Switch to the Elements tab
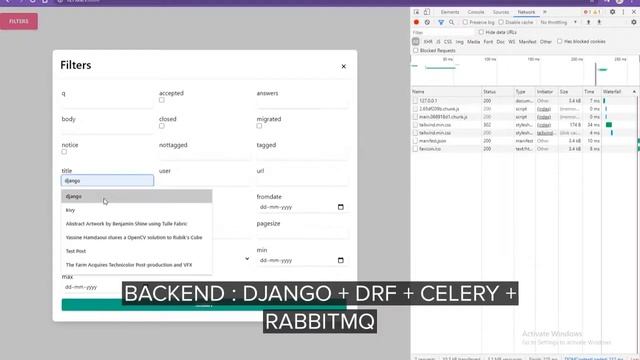The image size is (640, 360). (450, 12)
